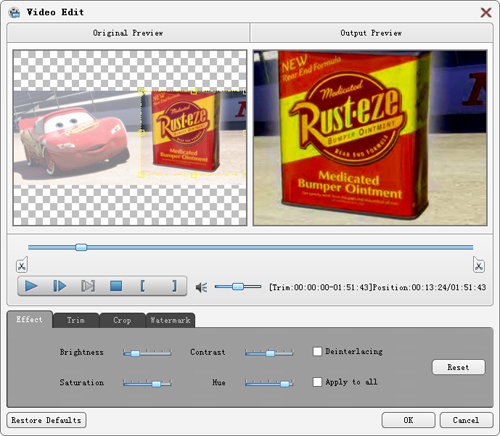This screenshot has width=500, height=436.
Task: Click the Output Preview image
Action: click(x=370, y=138)
